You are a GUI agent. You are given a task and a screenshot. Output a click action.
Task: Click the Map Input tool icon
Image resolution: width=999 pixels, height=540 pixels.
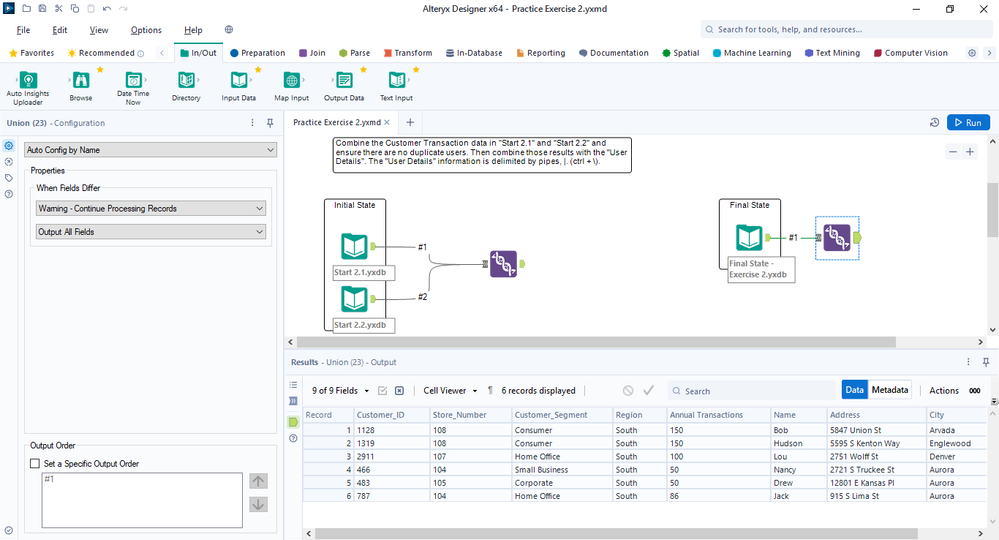pos(291,81)
